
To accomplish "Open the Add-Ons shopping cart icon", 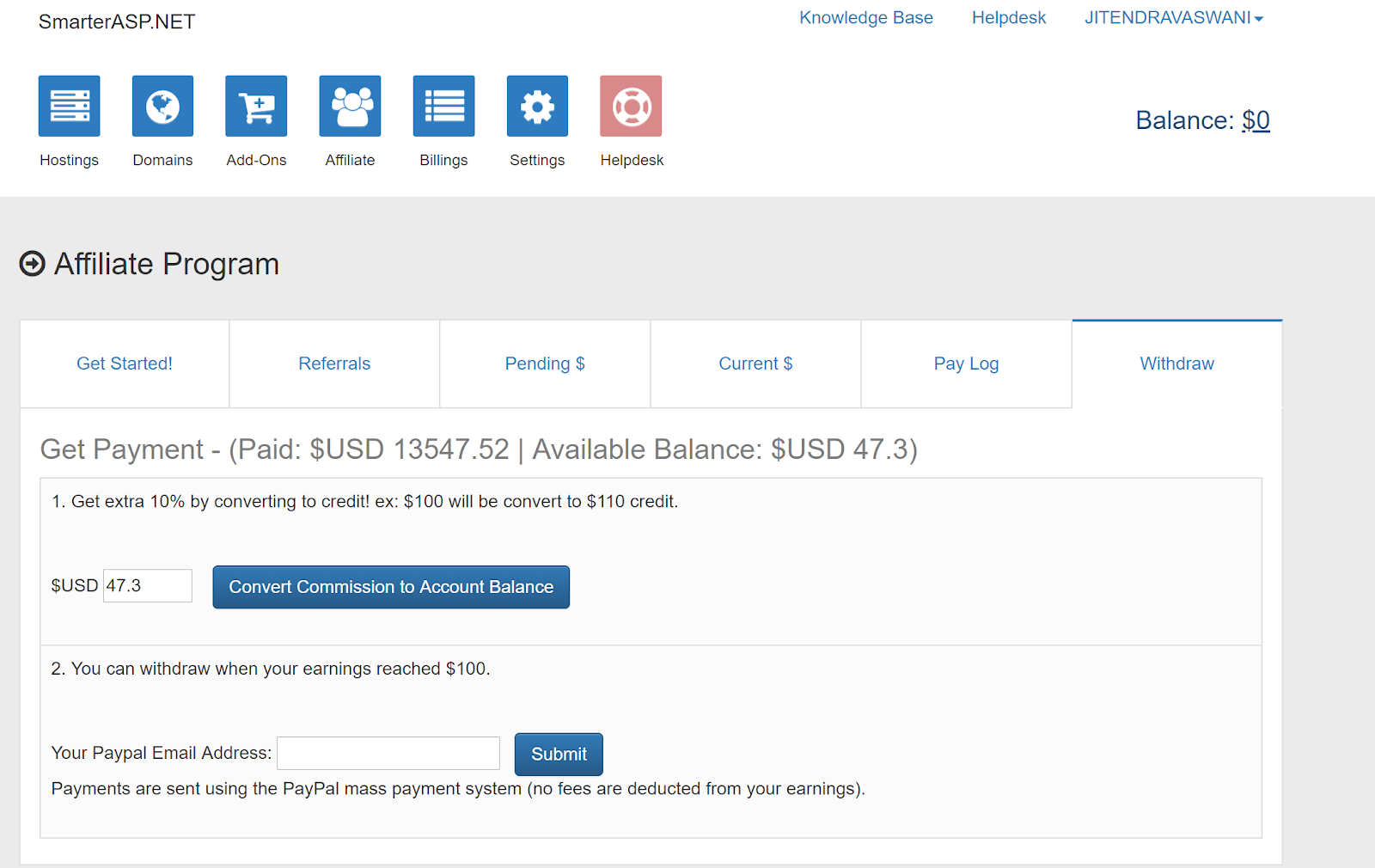I will pyautogui.click(x=256, y=106).
